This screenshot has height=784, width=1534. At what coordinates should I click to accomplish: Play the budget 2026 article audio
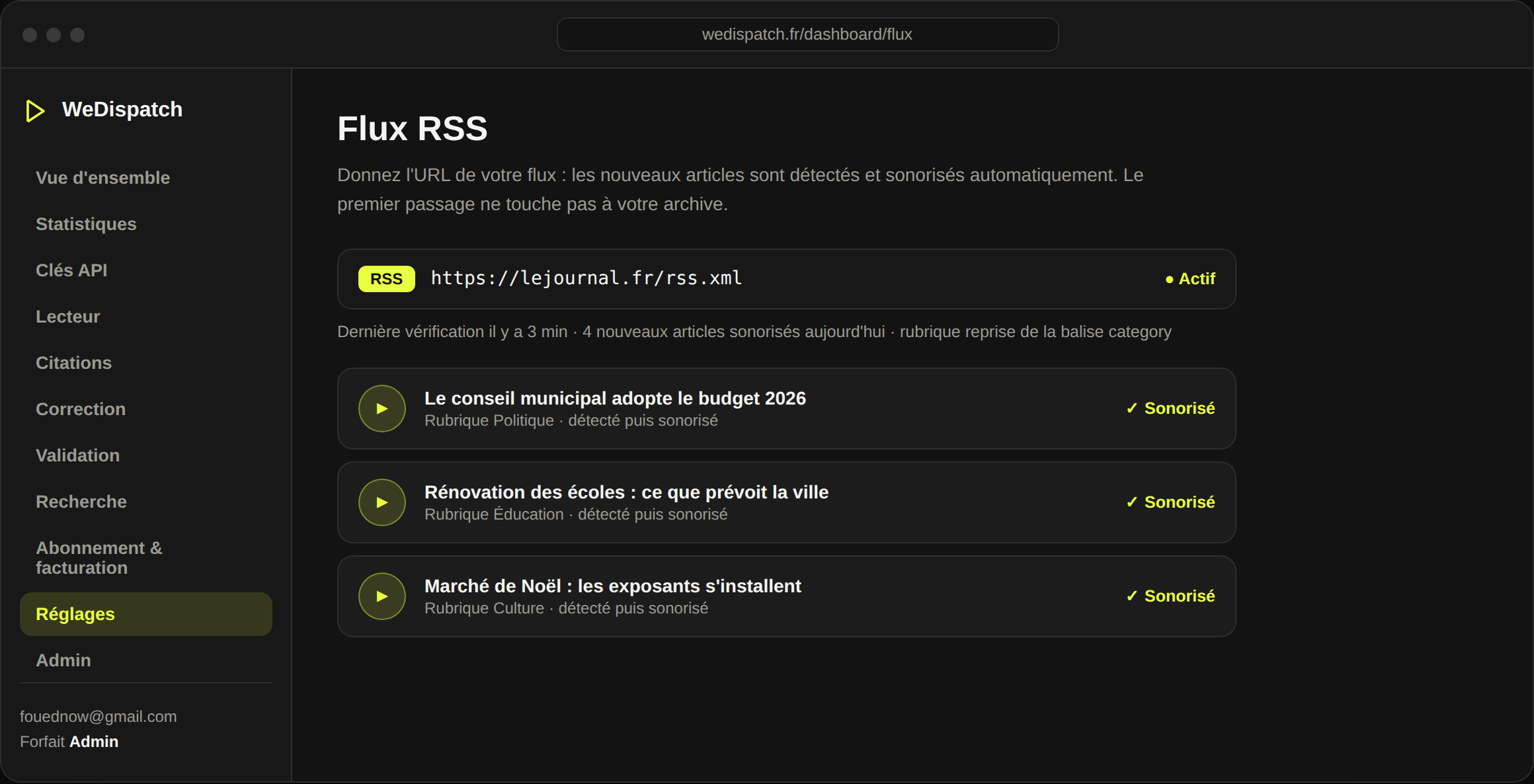(x=382, y=409)
